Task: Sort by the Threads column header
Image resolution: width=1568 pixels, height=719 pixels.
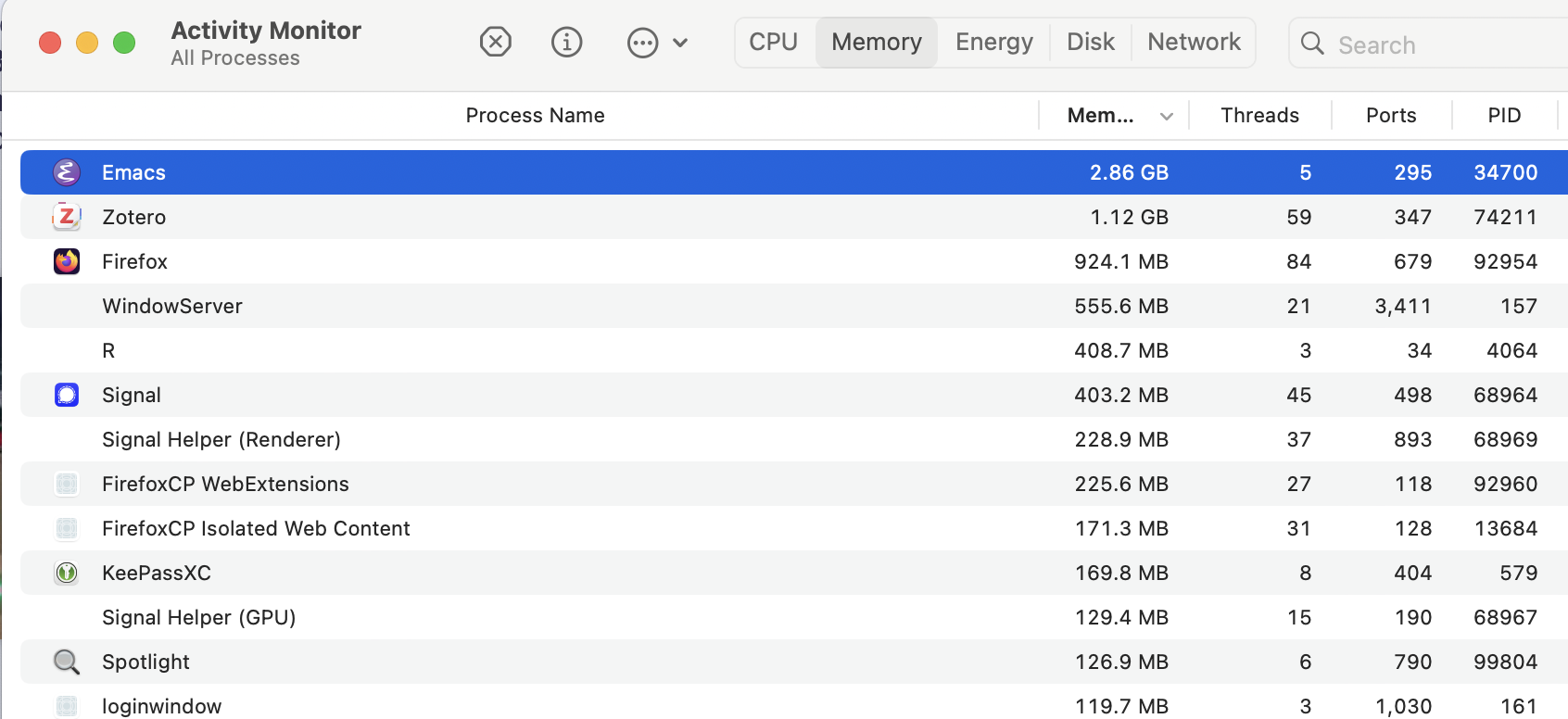Action: point(1260,115)
